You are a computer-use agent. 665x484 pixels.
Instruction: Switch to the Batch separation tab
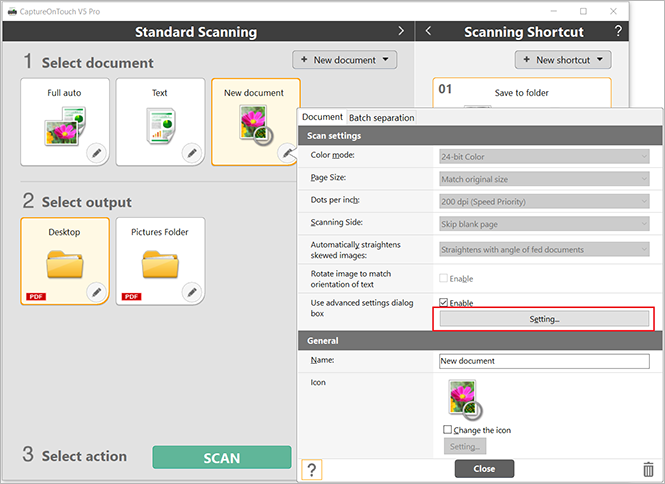click(x=381, y=118)
